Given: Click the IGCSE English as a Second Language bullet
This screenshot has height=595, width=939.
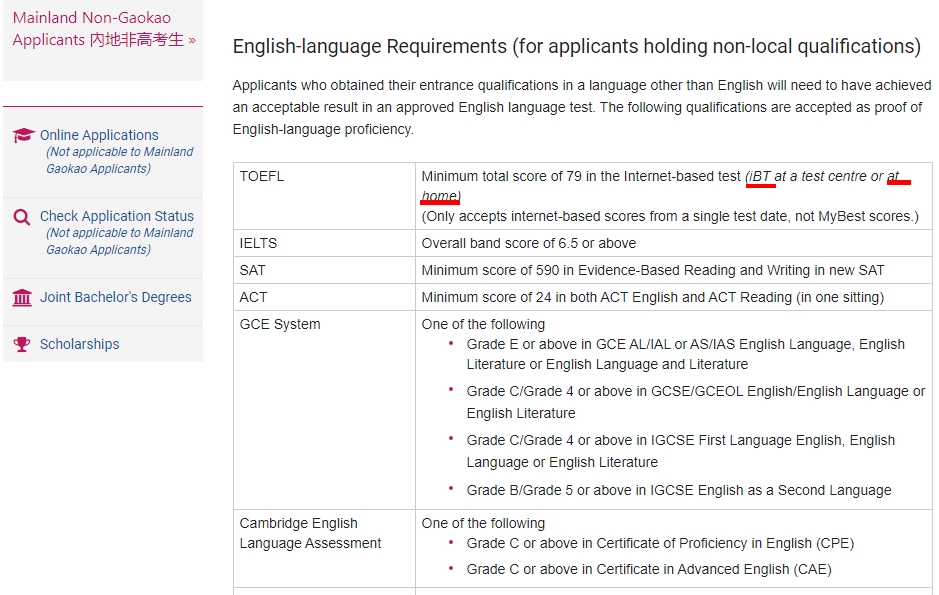Looking at the screenshot, I should (678, 490).
